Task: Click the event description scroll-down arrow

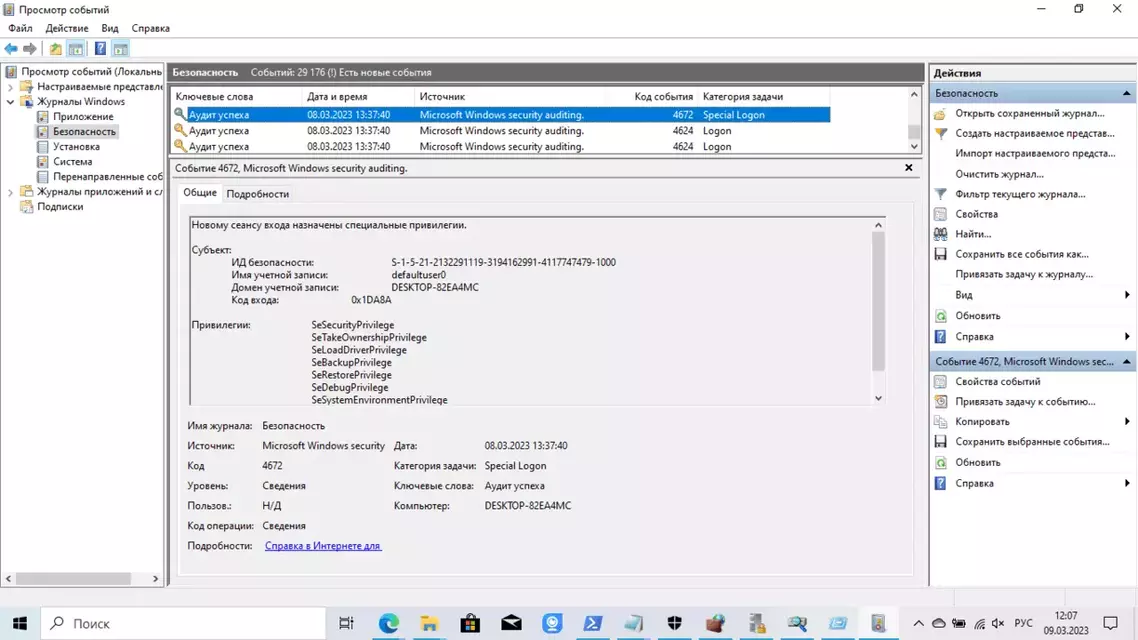Action: [878, 398]
